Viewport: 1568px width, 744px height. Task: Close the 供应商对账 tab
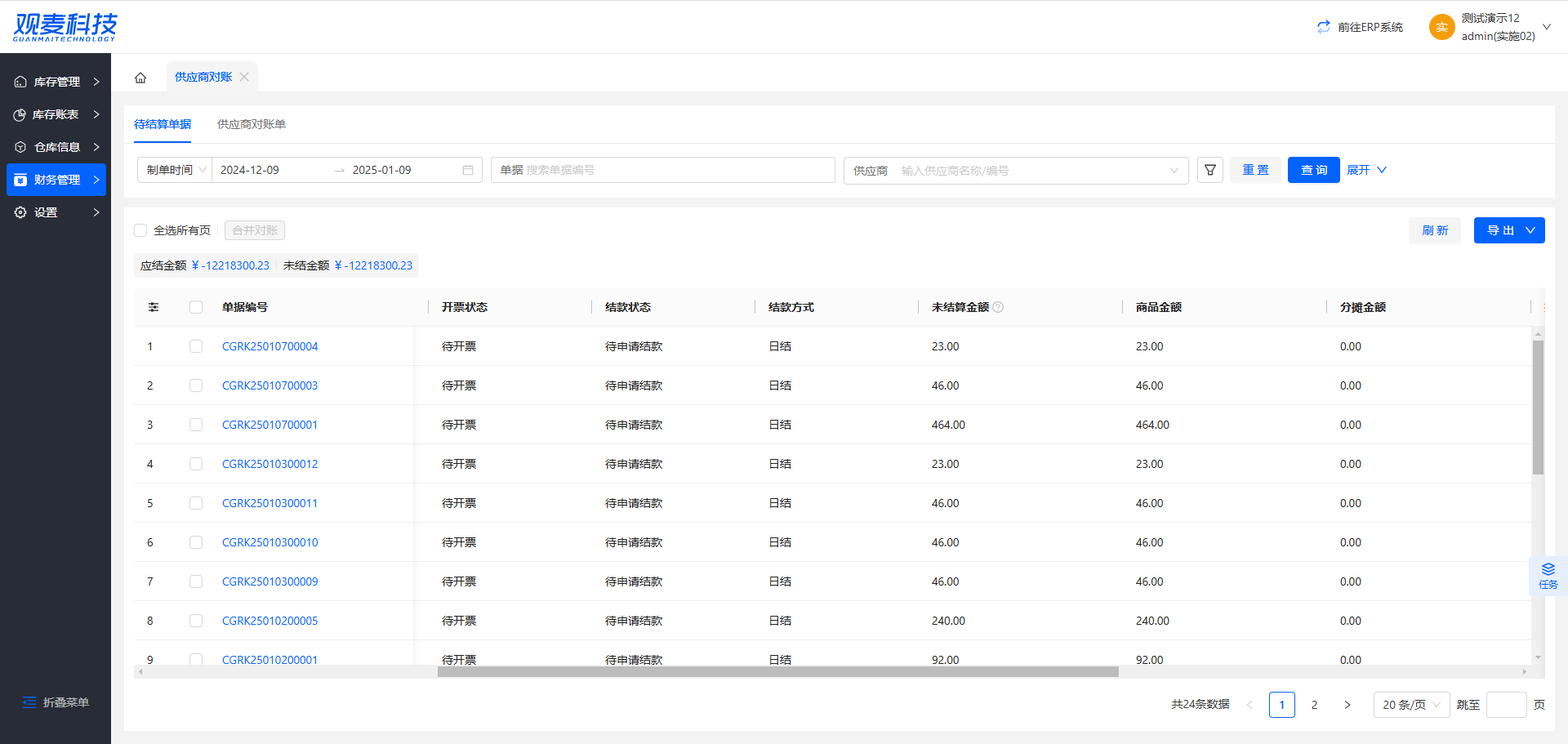tap(244, 77)
